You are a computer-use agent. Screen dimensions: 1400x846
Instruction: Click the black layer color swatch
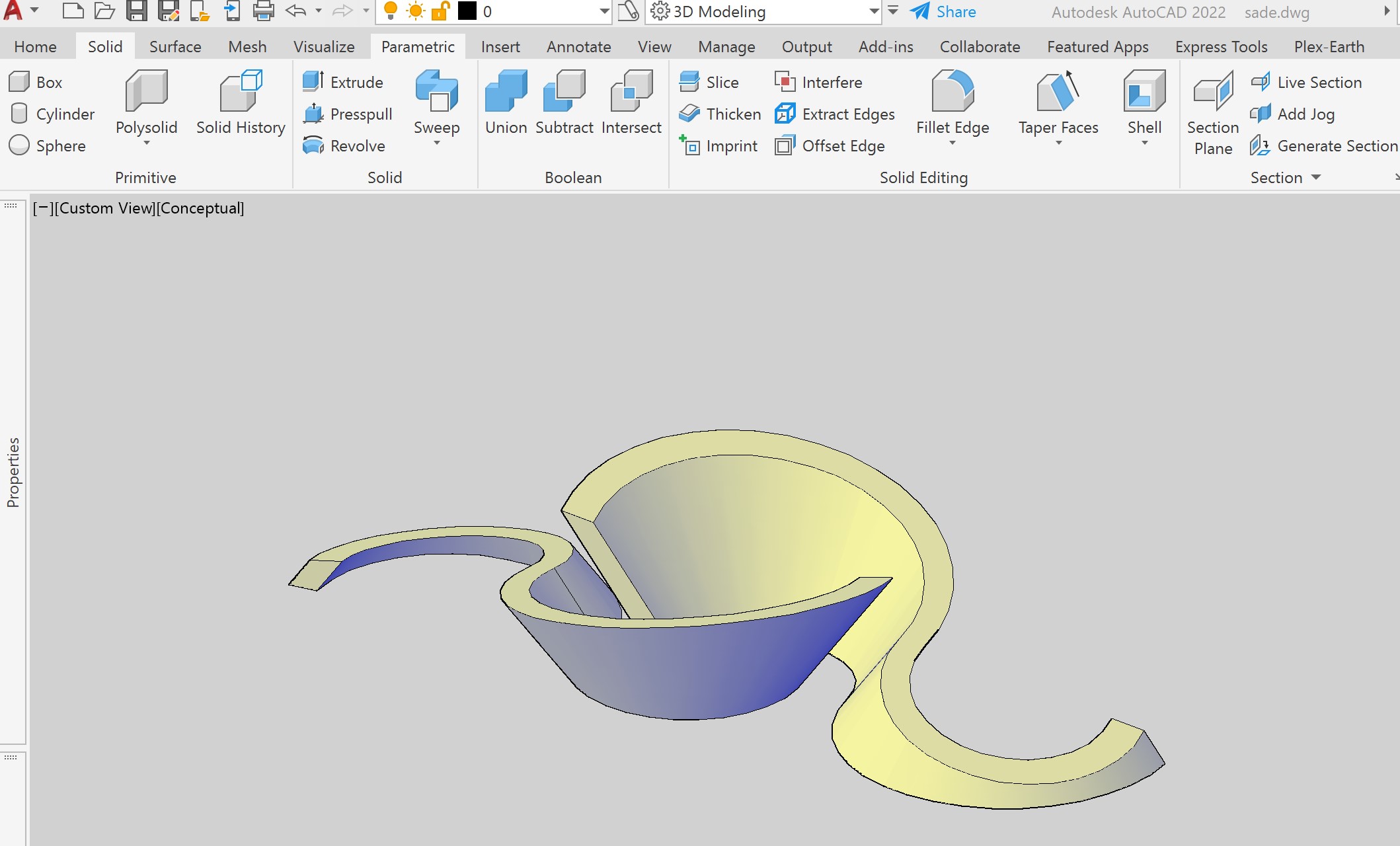pyautogui.click(x=467, y=11)
